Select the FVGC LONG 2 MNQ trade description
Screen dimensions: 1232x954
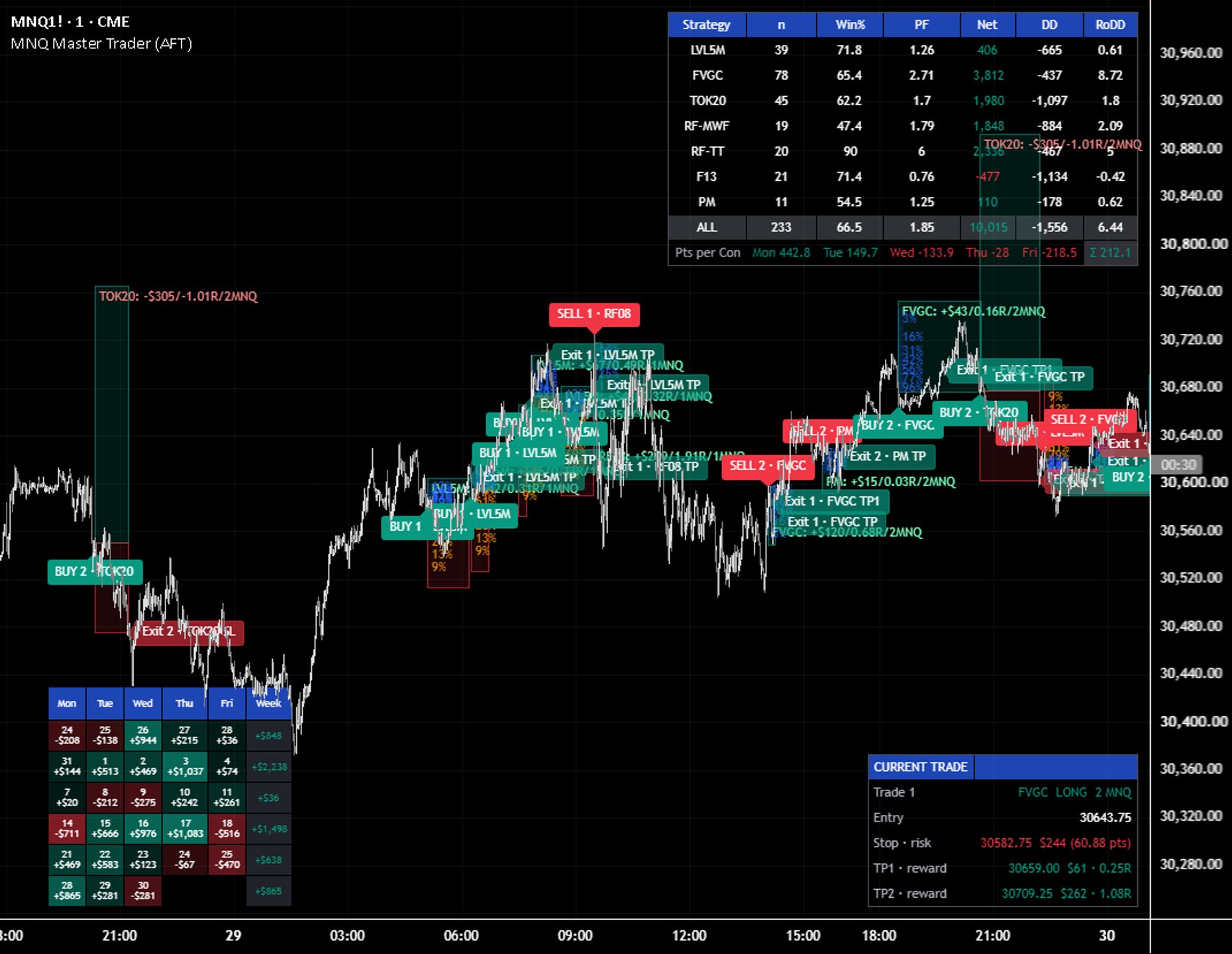[x=1074, y=792]
